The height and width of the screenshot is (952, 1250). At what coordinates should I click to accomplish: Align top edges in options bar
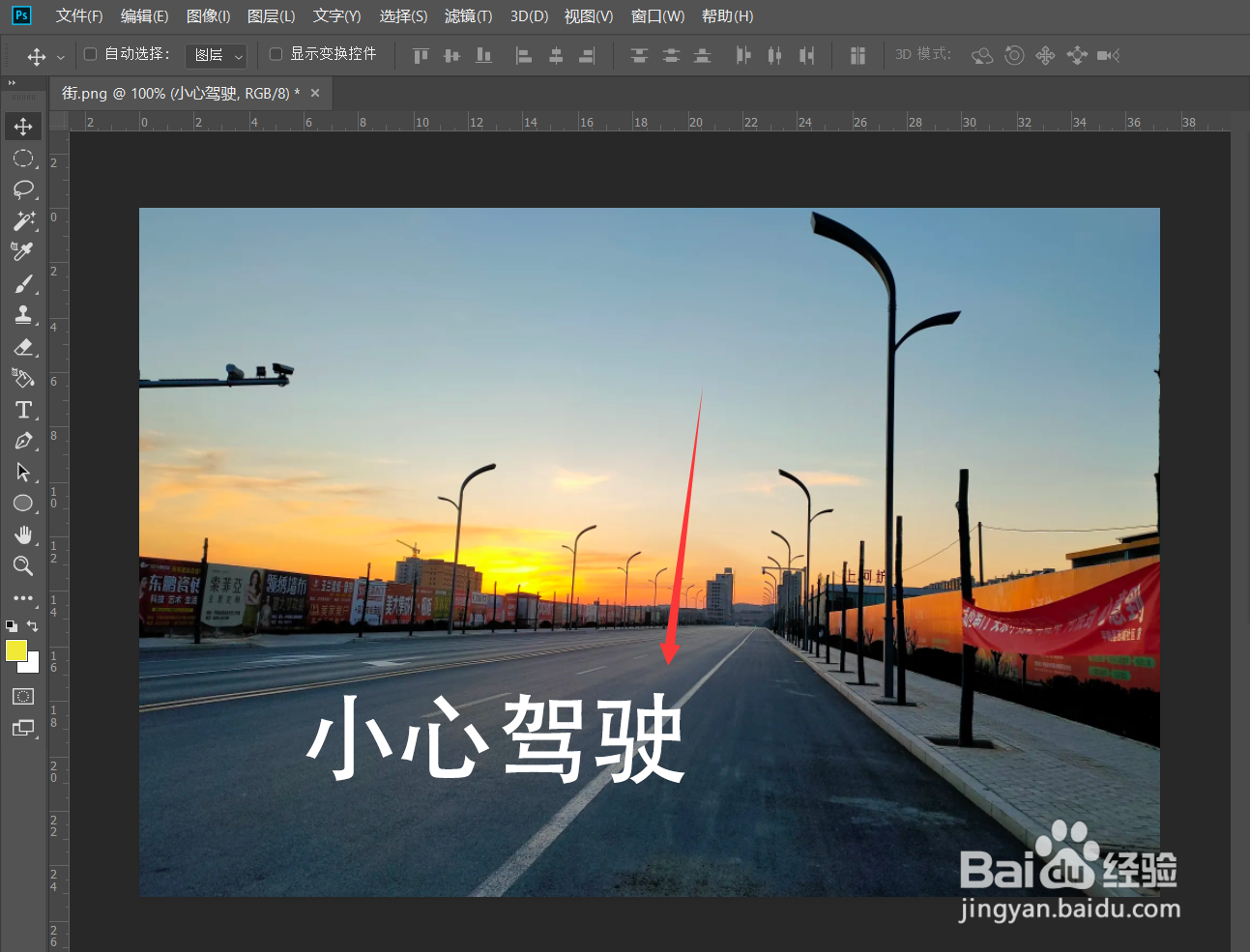coord(421,55)
